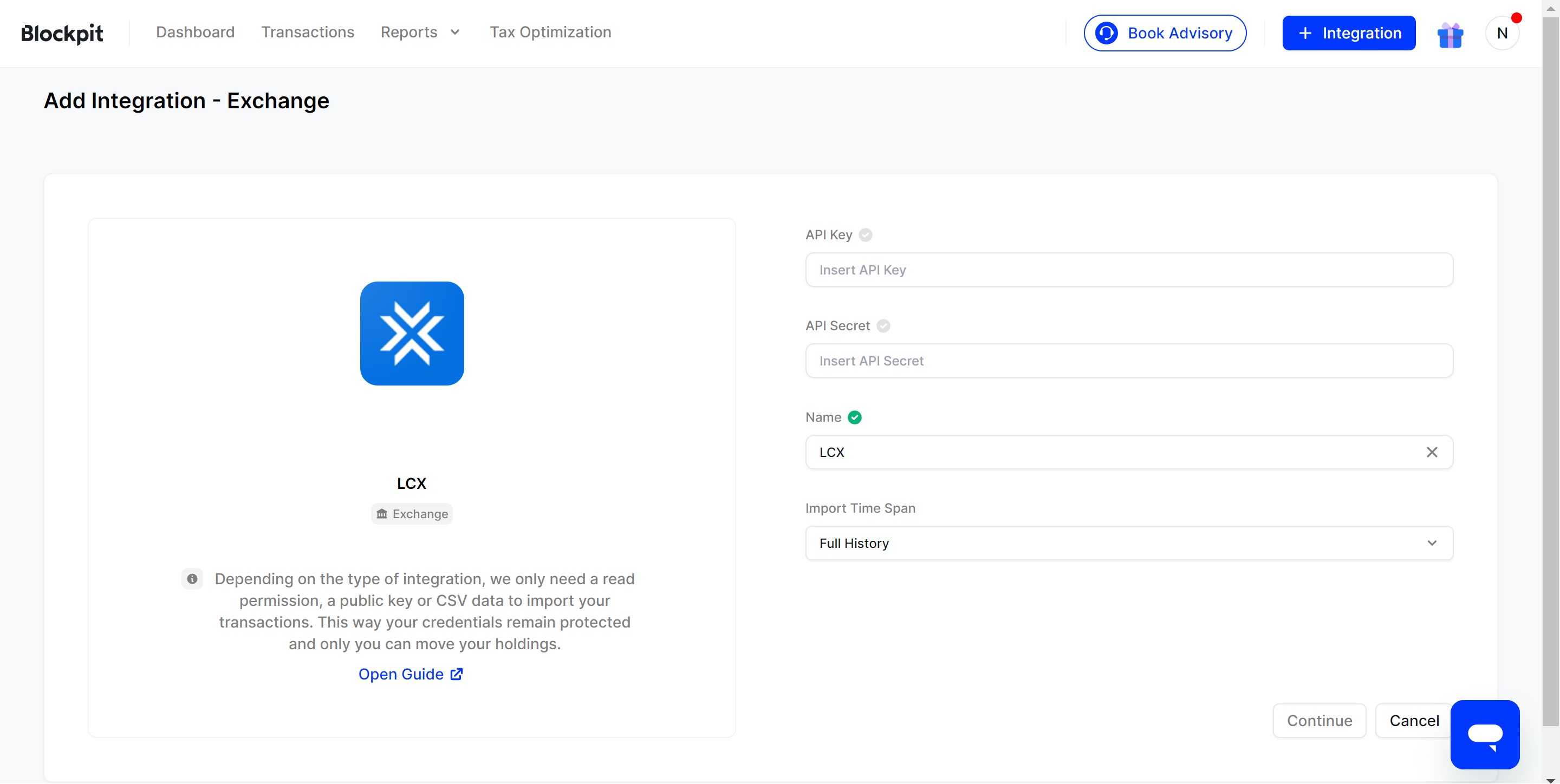Click the API Key status check icon
This screenshot has height=784, width=1560.
click(x=866, y=235)
